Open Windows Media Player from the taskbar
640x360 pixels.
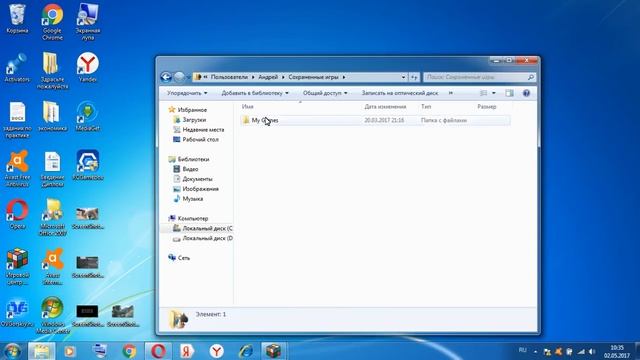click(69, 351)
